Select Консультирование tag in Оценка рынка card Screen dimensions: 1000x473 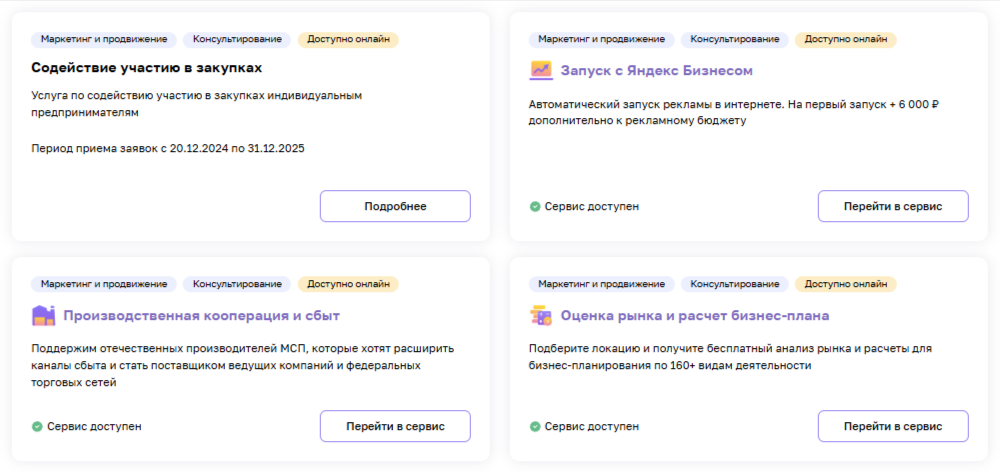(735, 284)
